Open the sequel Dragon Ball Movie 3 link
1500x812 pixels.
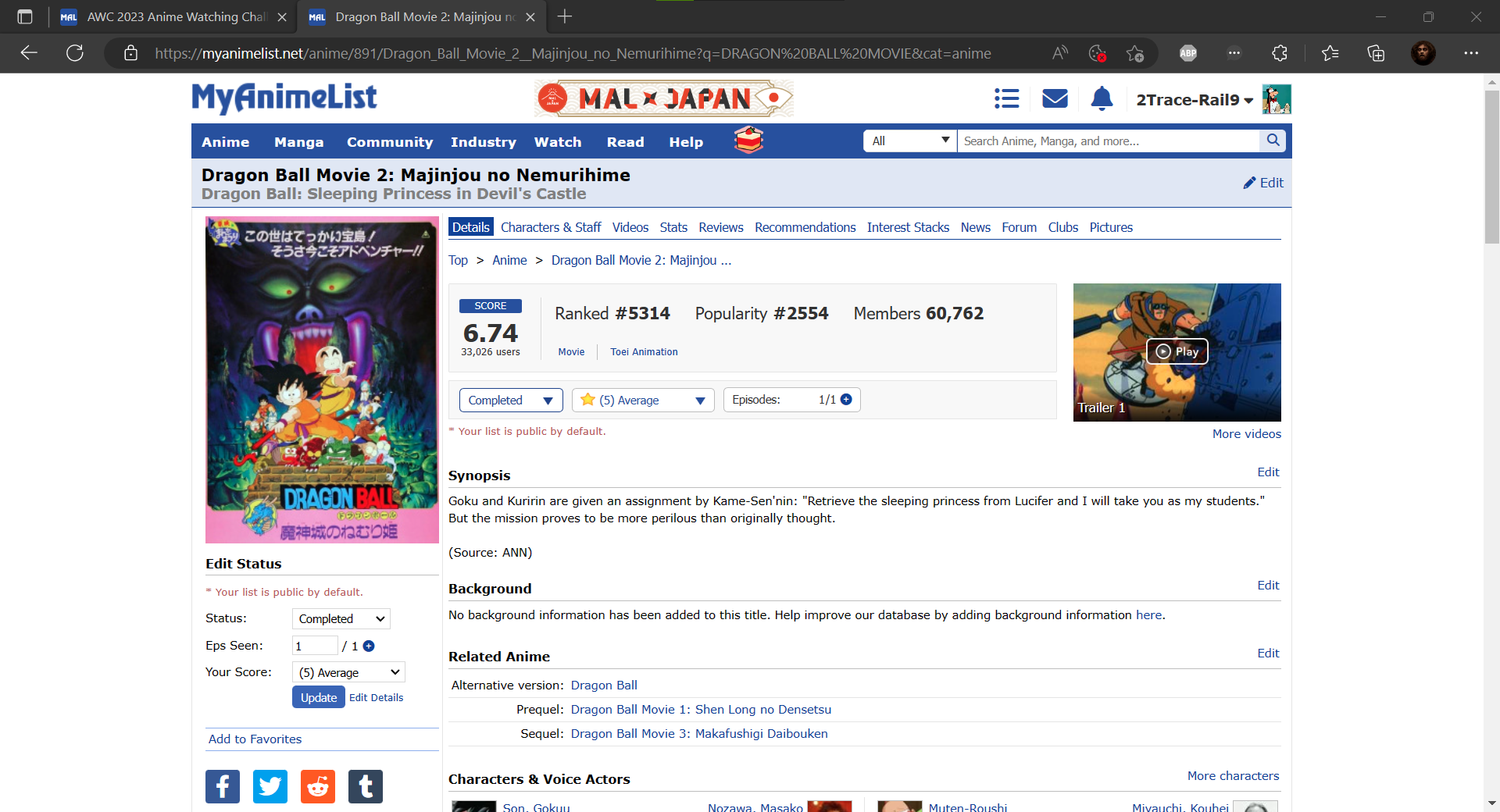tap(699, 733)
